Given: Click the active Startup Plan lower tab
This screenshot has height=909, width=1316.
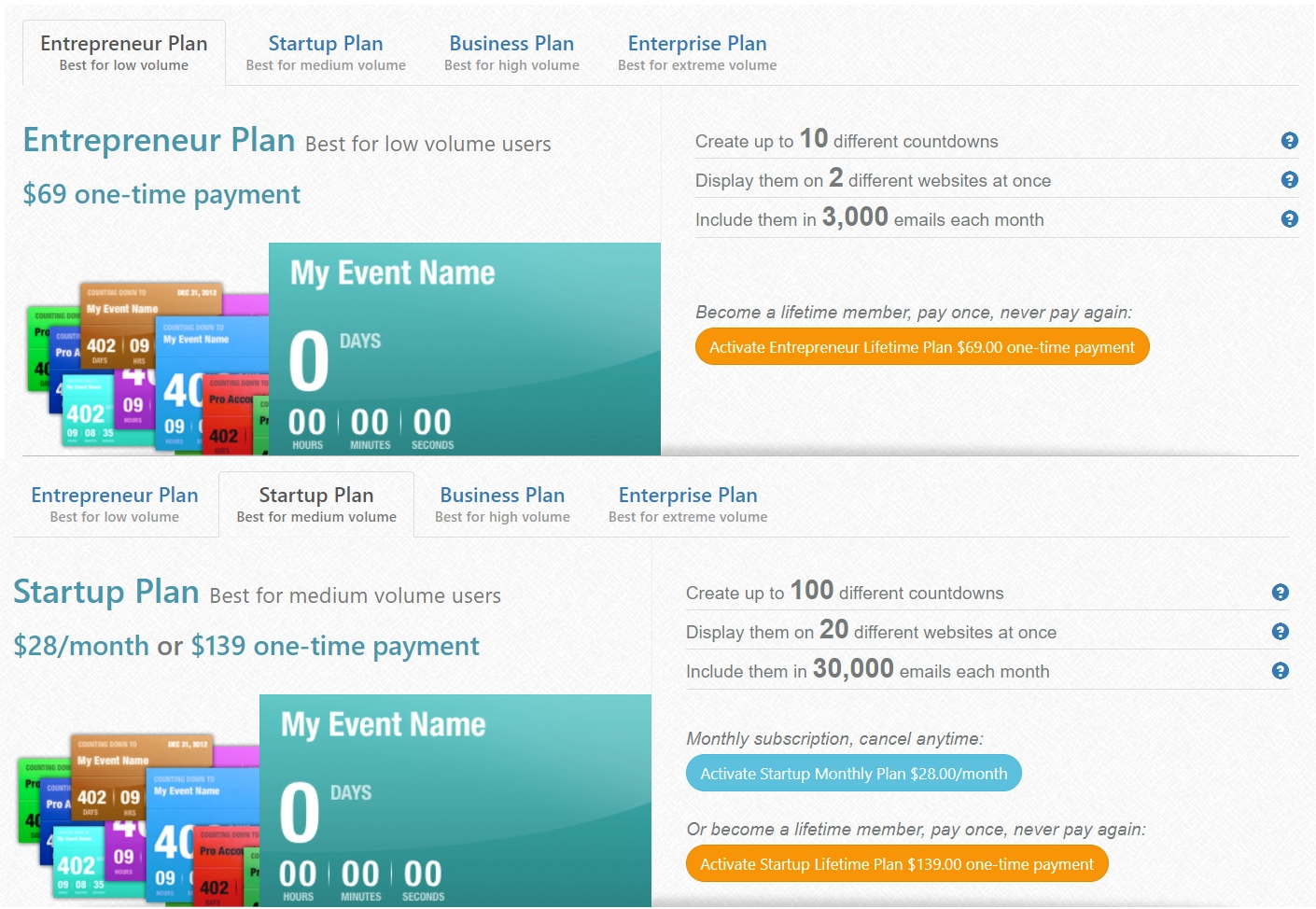Looking at the screenshot, I should click(315, 504).
